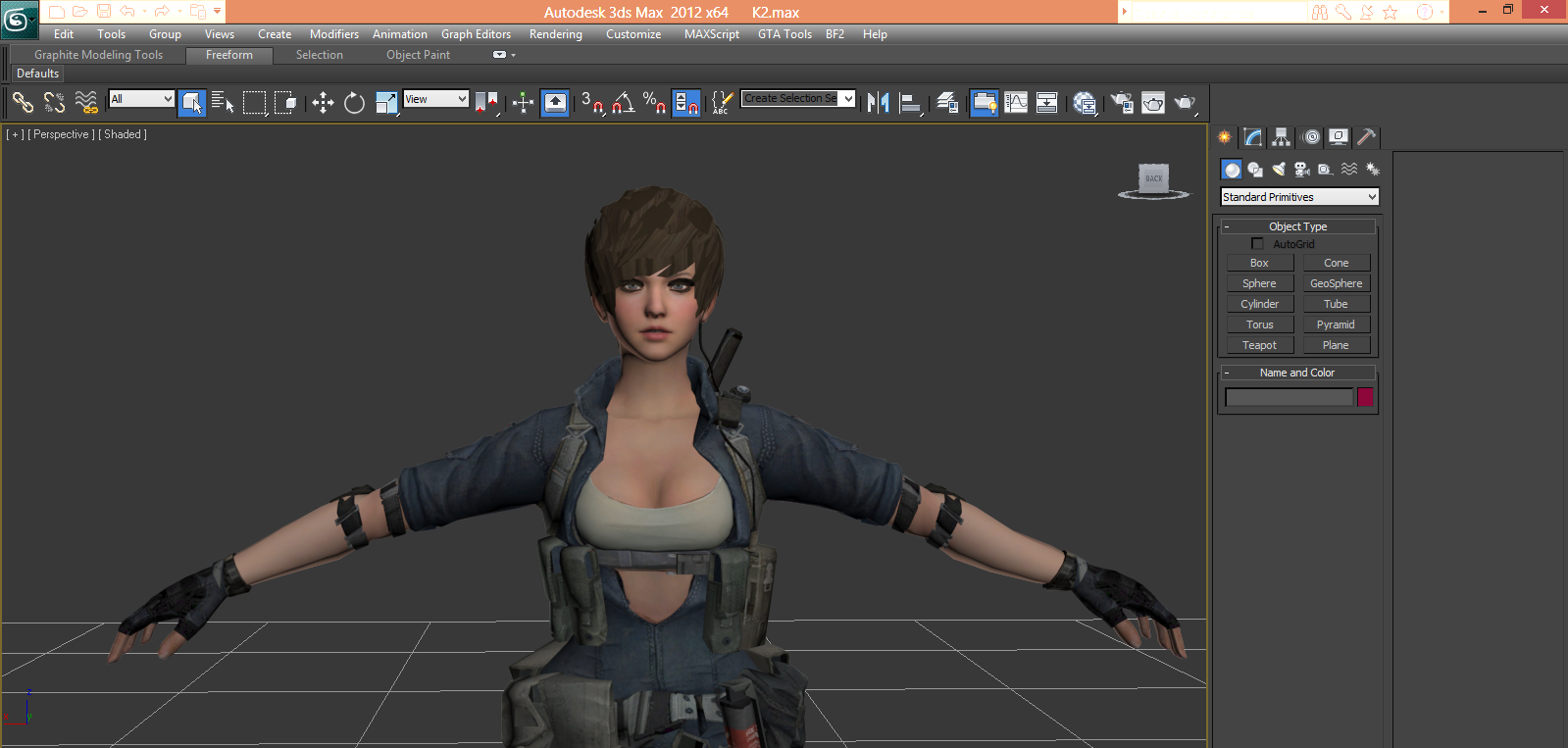Select the Systems category icon
Viewport: 1568px width, 748px height.
(1373, 170)
